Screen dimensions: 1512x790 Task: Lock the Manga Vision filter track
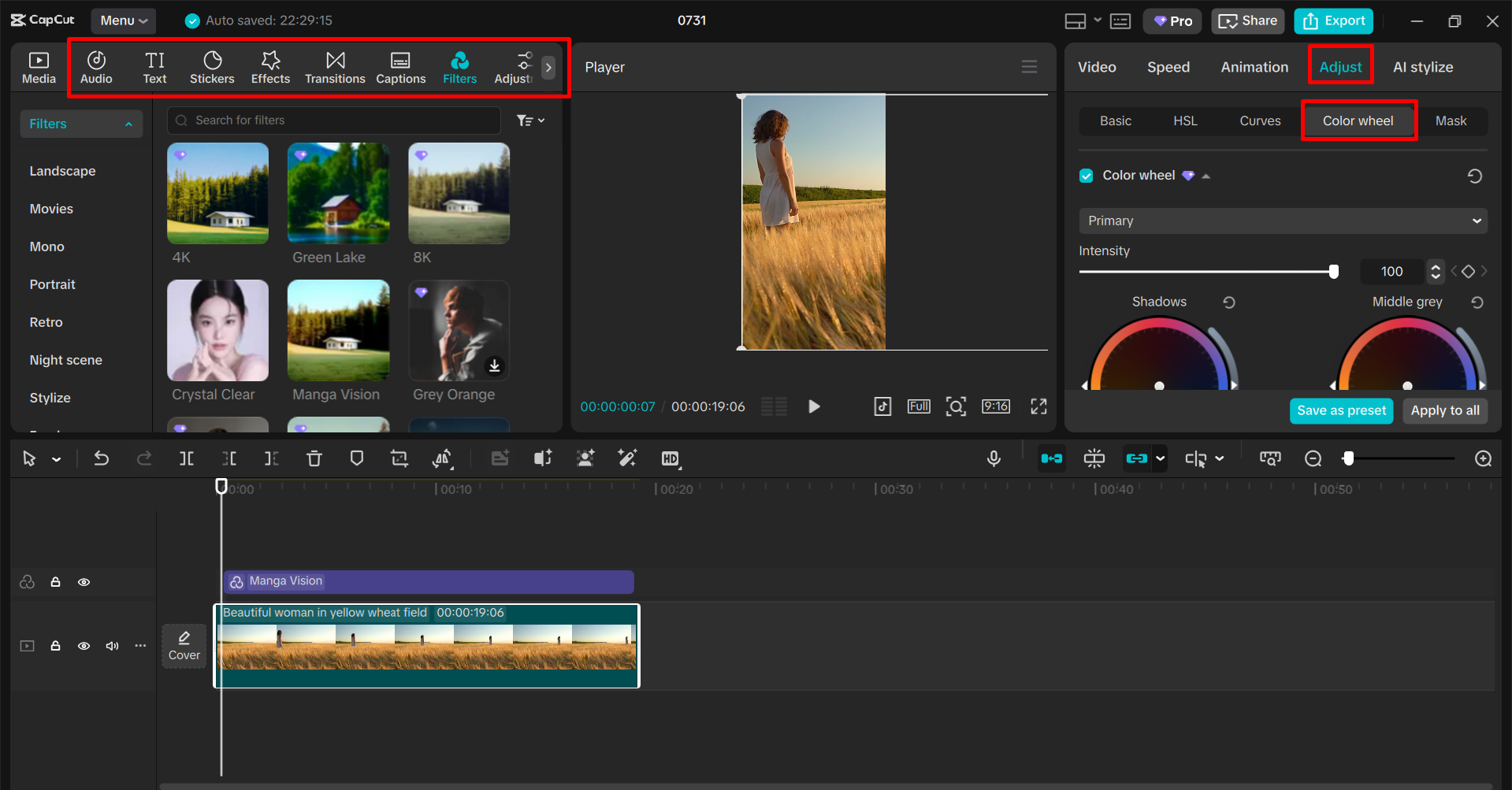55,581
